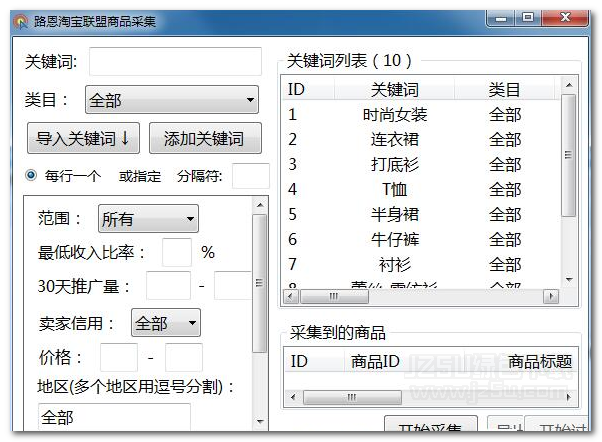The image size is (602, 442).
Task: Click the 价格 minimum input field
Action: (x=119, y=358)
